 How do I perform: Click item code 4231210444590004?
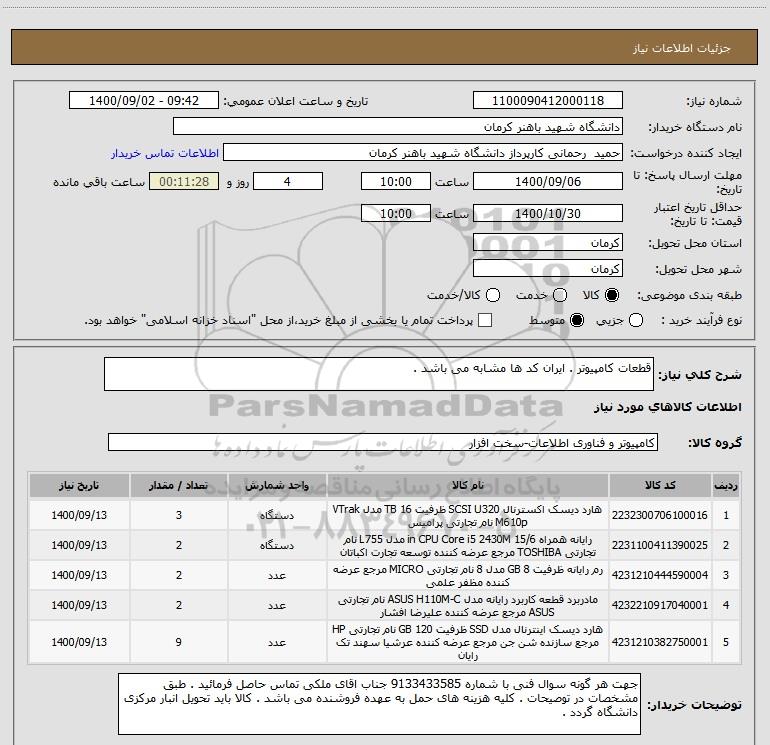[660, 575]
